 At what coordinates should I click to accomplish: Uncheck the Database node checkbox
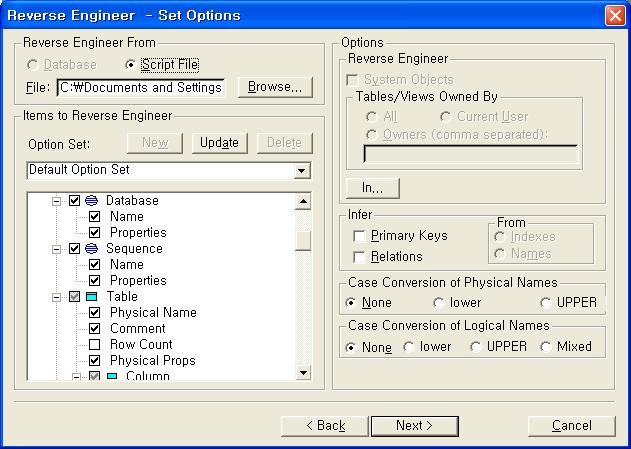click(74, 200)
